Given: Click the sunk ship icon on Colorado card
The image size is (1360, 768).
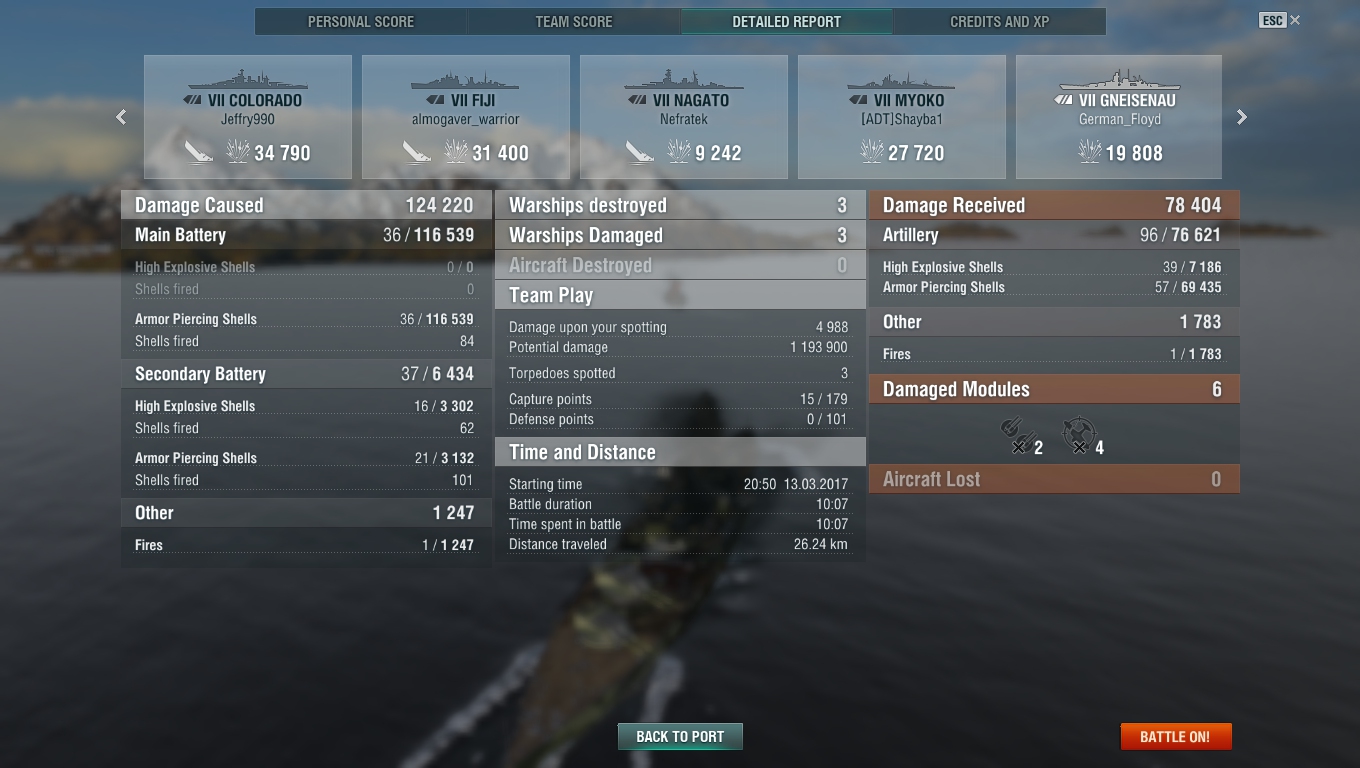Looking at the screenshot, I should 199,152.
